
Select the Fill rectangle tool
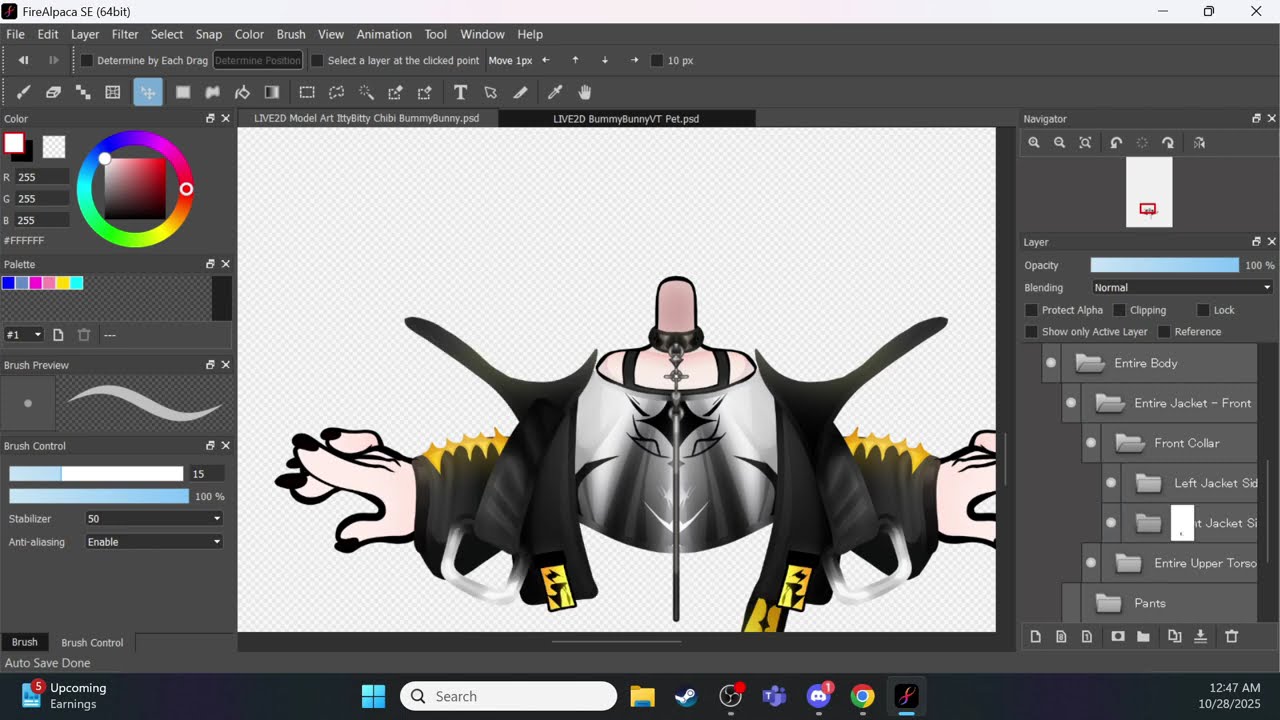pos(183,92)
